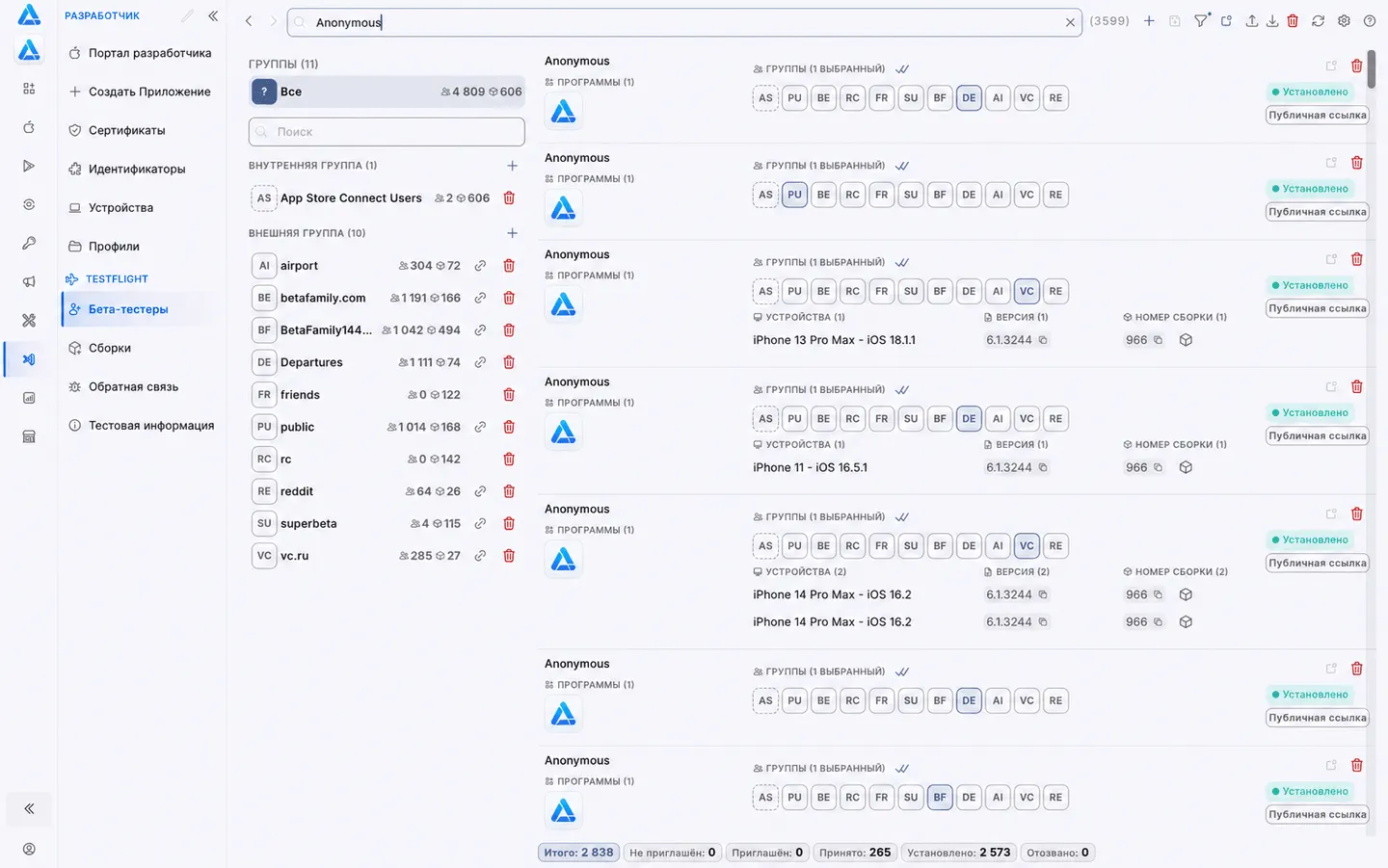Click the Anonymous search field at top
Image resolution: width=1388 pixels, height=868 pixels.
(684, 22)
